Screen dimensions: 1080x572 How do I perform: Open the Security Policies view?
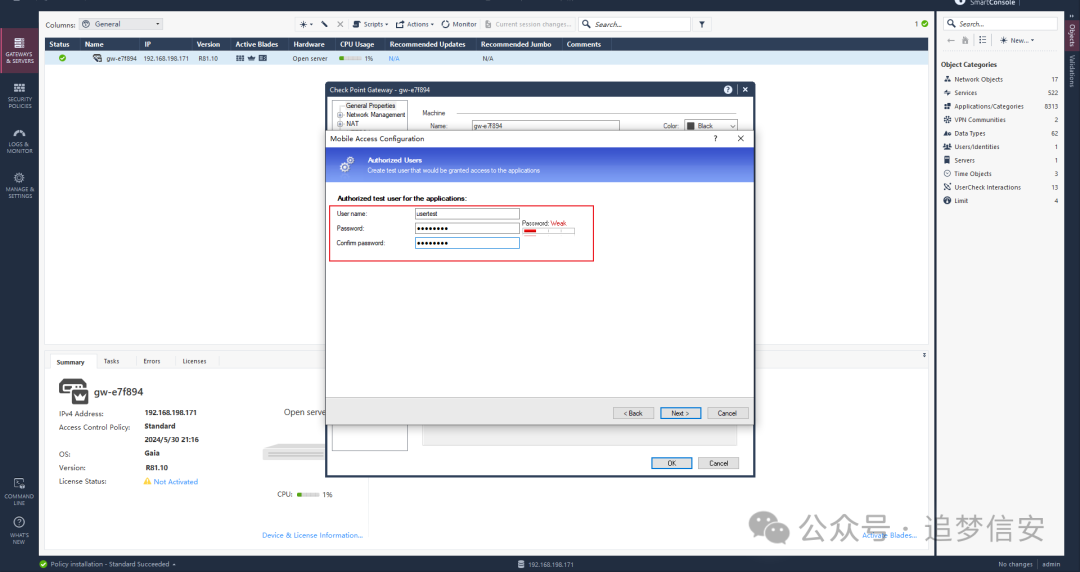point(19,96)
